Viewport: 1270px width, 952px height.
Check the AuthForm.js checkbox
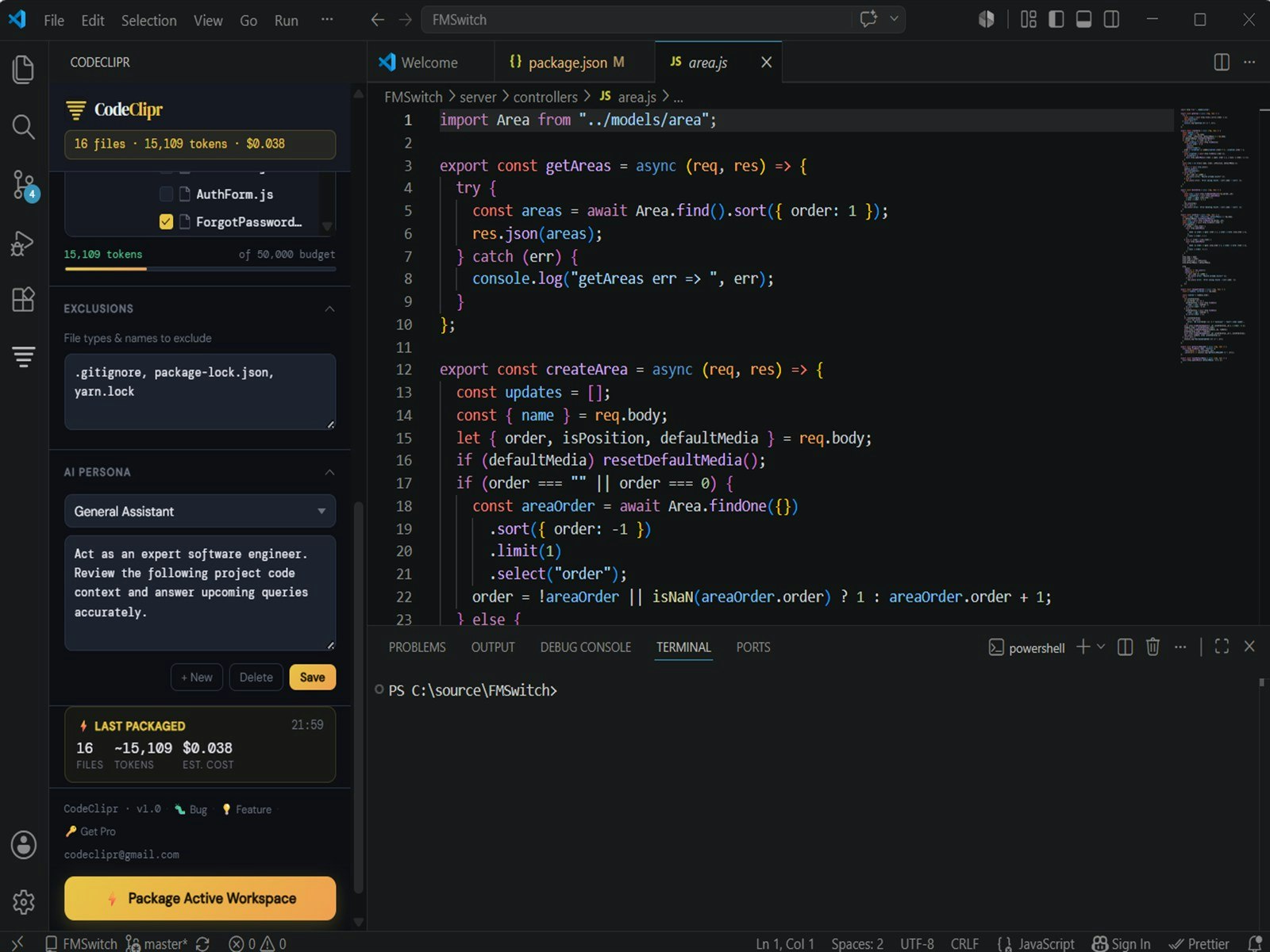click(166, 194)
